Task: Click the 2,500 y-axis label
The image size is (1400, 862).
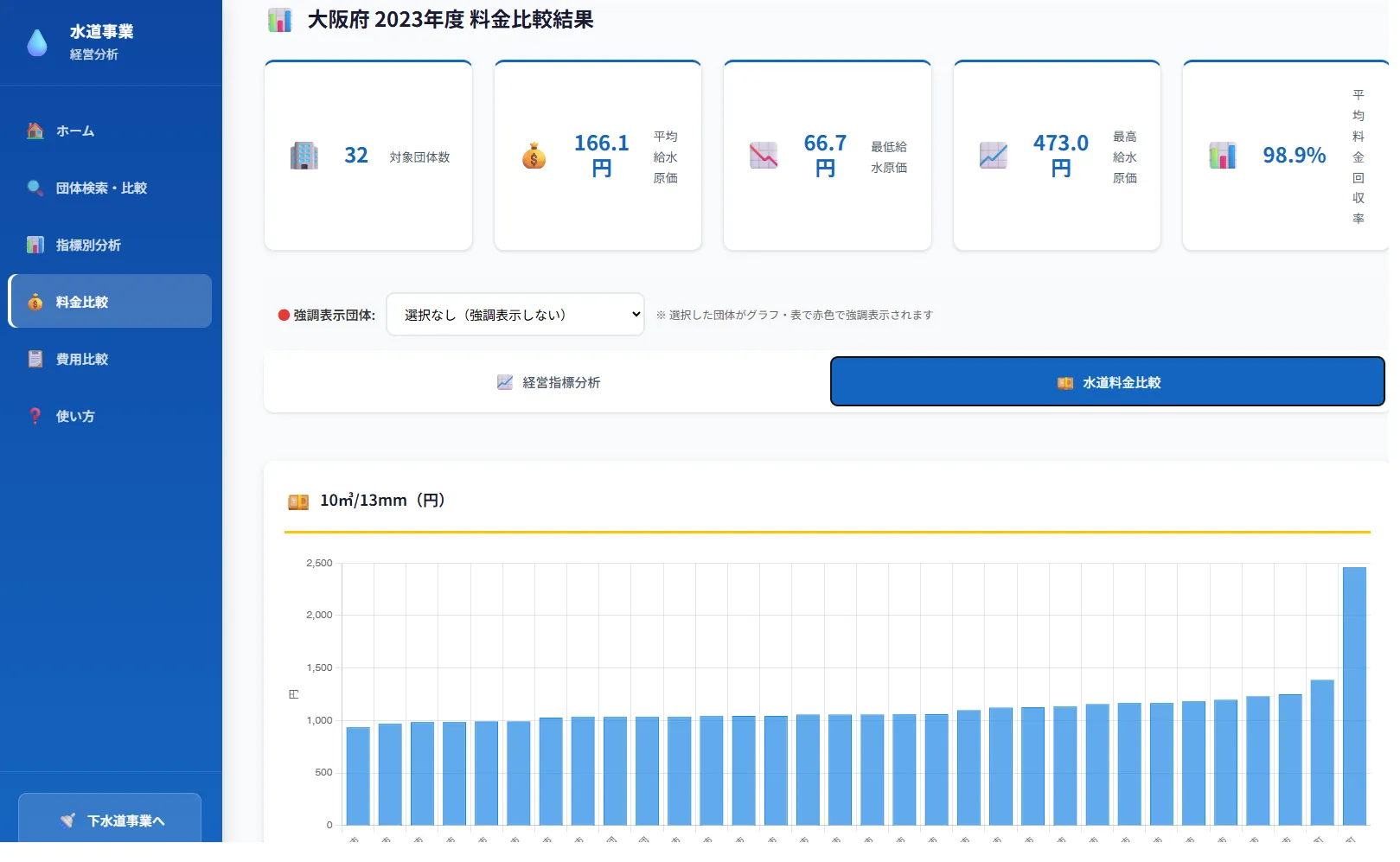Action: [319, 563]
